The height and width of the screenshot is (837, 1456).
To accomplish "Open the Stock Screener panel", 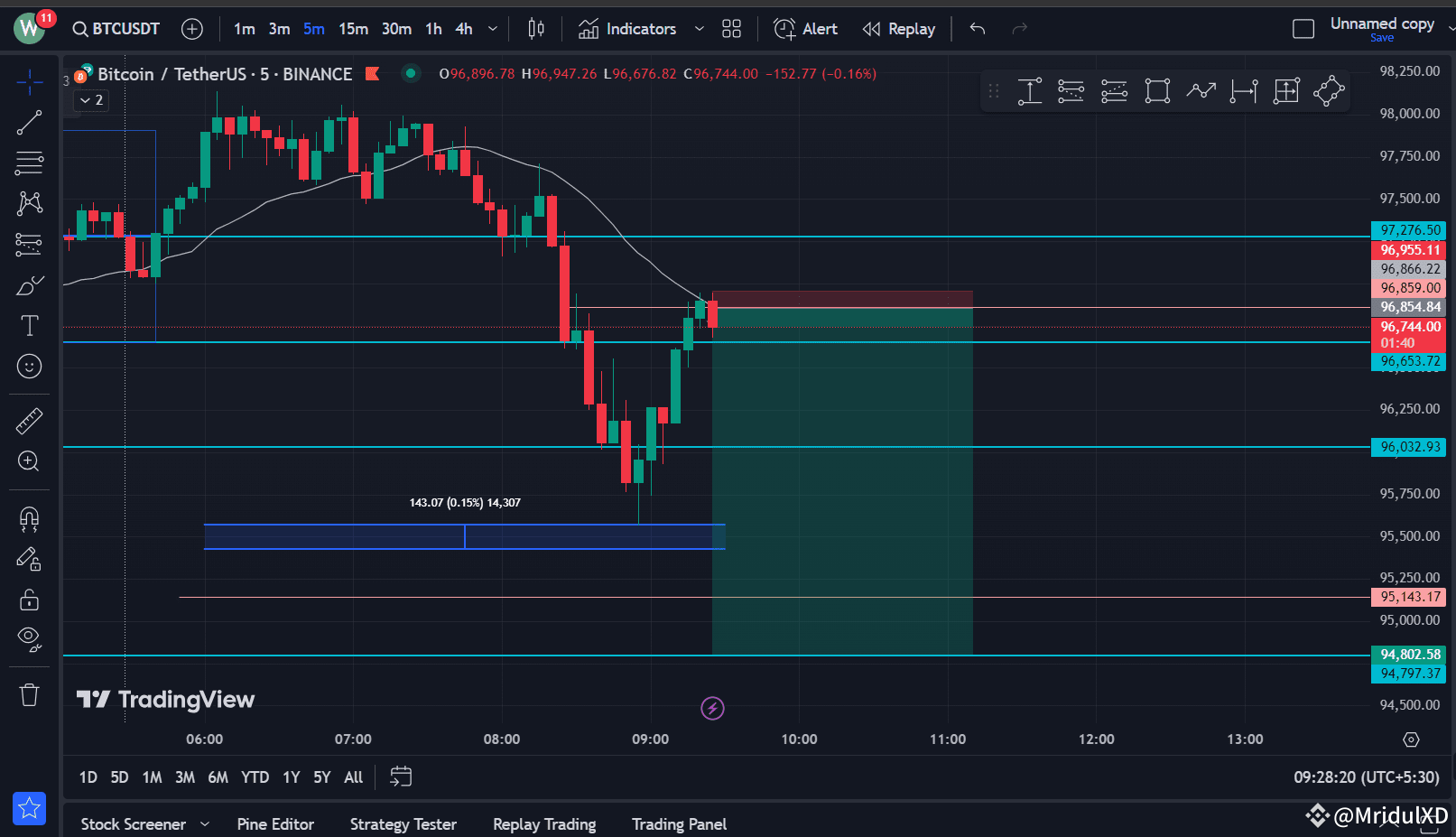I will click(134, 824).
